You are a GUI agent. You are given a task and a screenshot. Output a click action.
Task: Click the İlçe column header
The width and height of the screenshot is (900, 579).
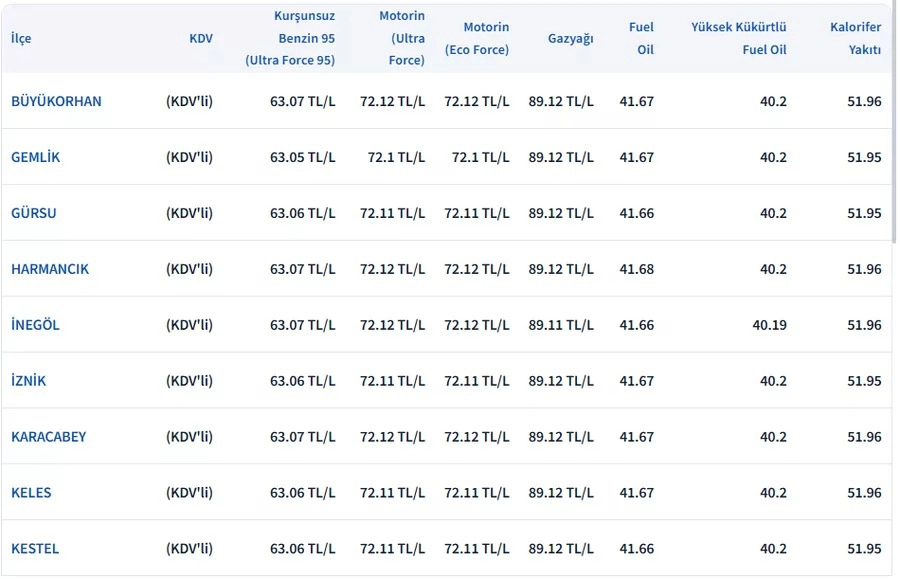[21, 38]
